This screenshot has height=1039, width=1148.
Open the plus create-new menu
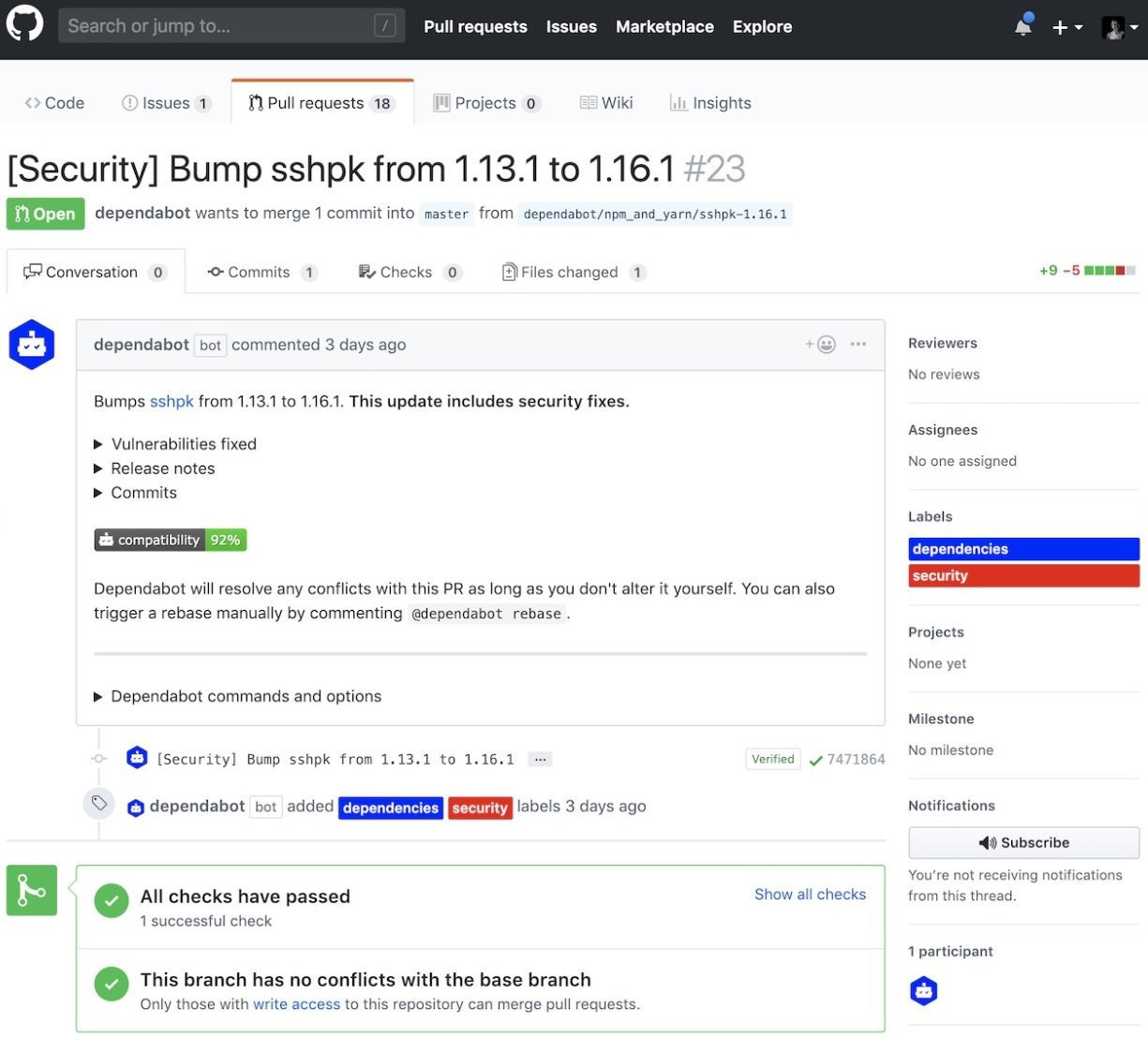pos(1066,27)
